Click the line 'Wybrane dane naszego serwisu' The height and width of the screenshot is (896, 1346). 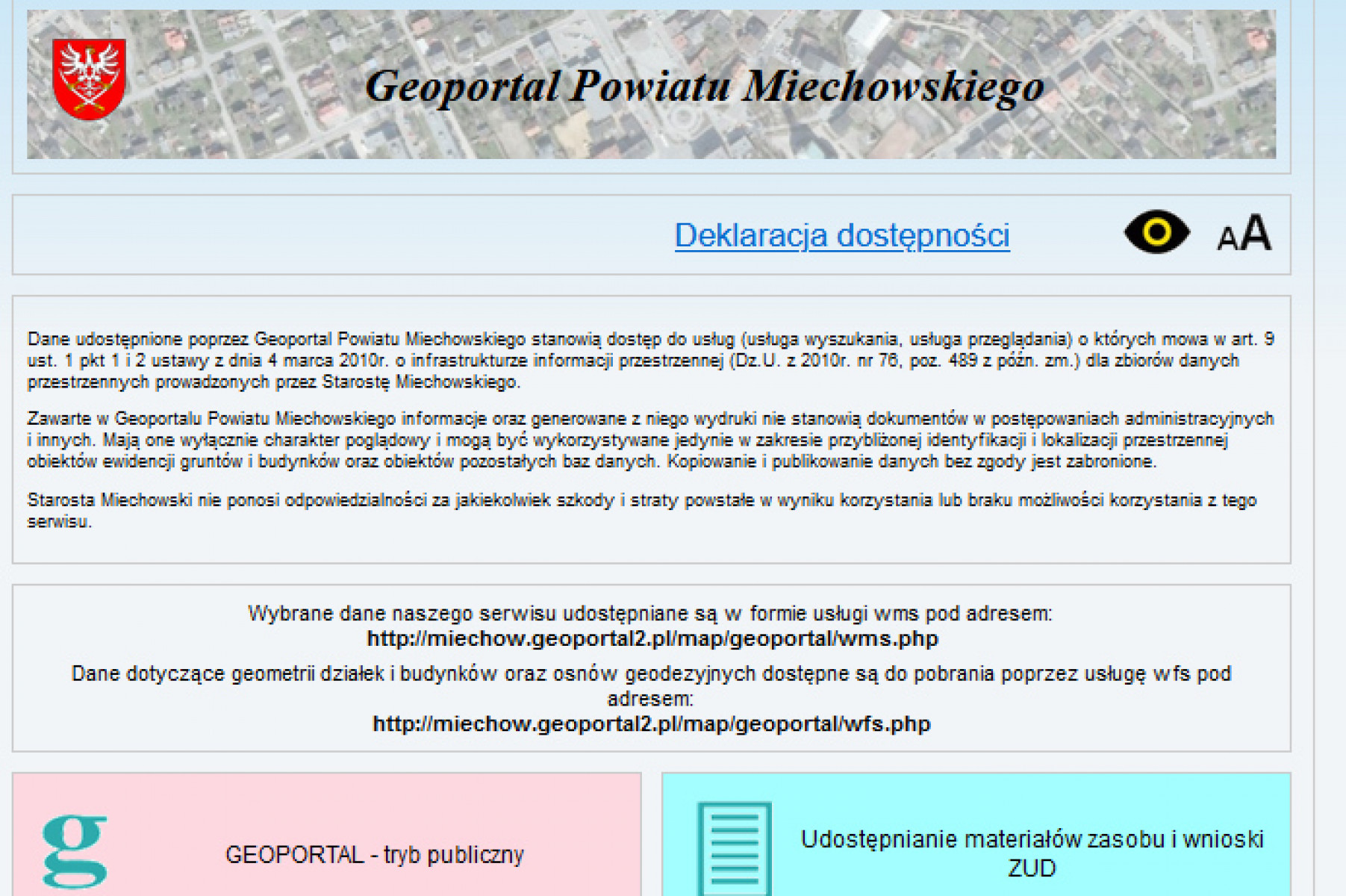click(x=649, y=614)
